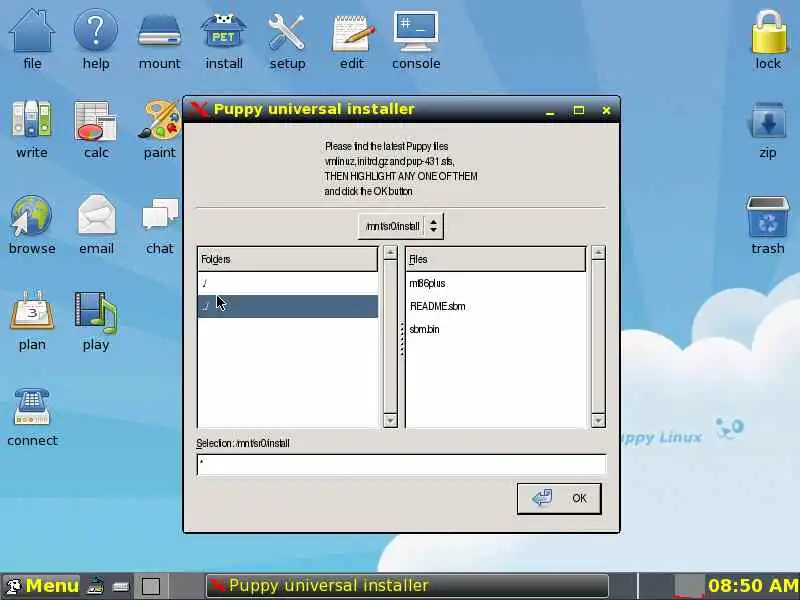Click the 08:50 AM clock
Image resolution: width=800 pixels, height=600 pixels.
coord(753,586)
